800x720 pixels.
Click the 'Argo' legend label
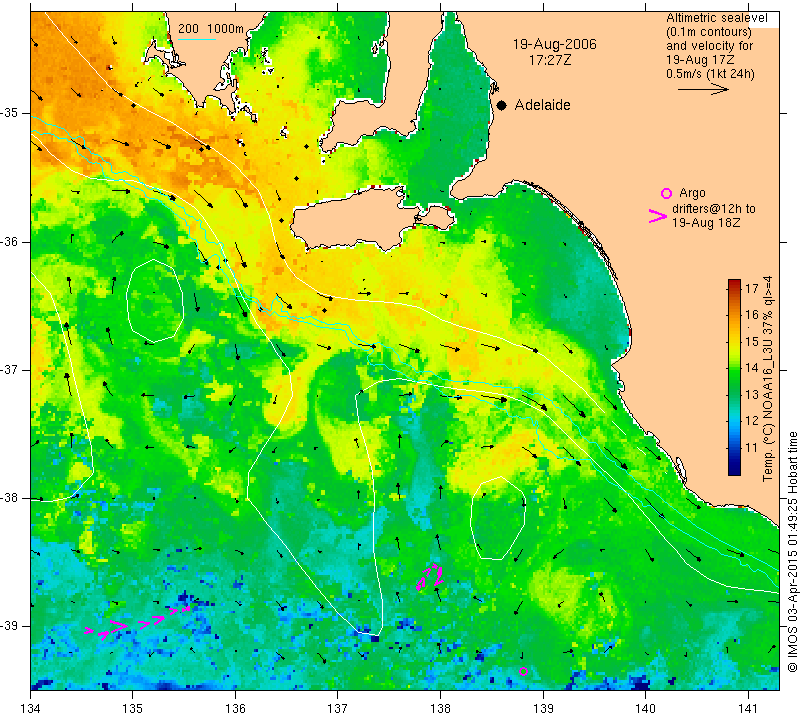tap(692, 193)
